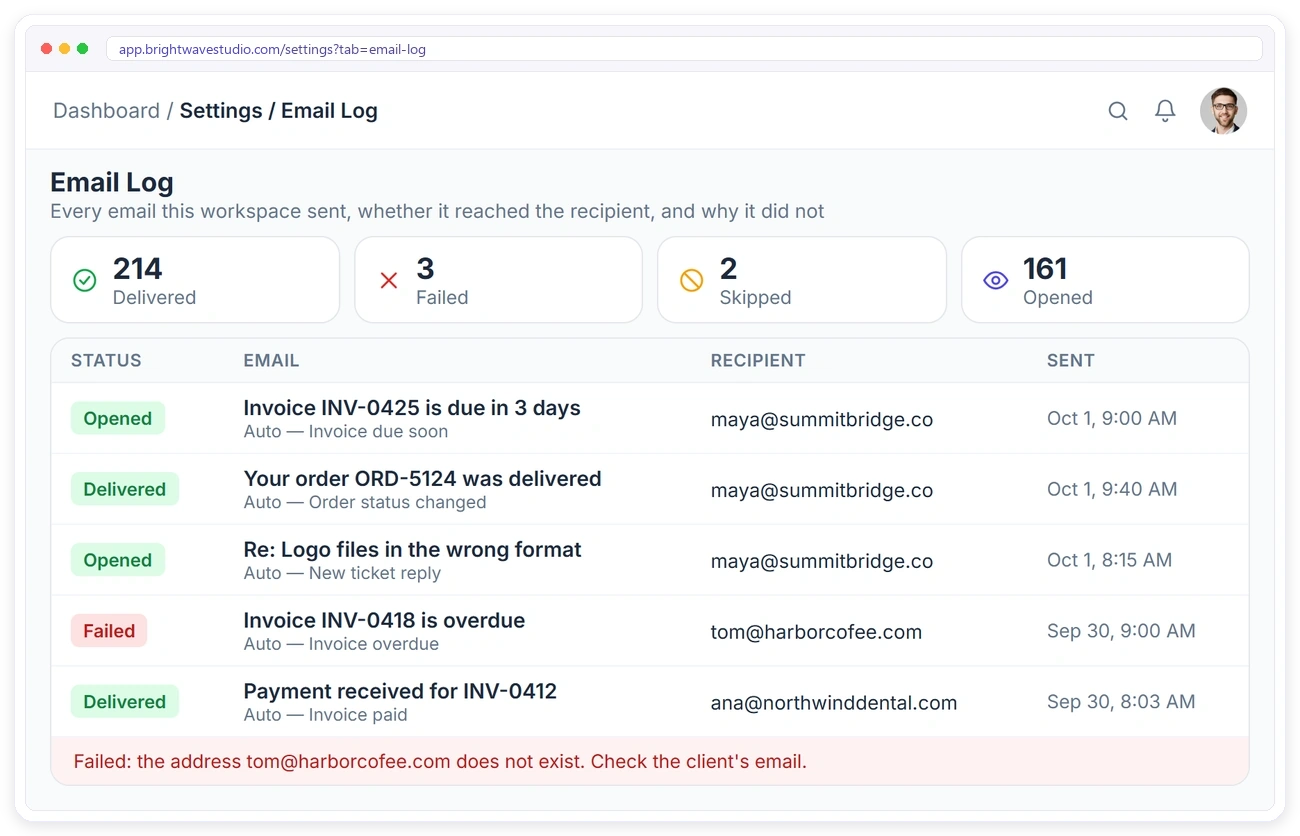Click "Oct 1, 9:40 AM" sent time
The height and width of the screenshot is (836, 1300).
pos(1112,489)
